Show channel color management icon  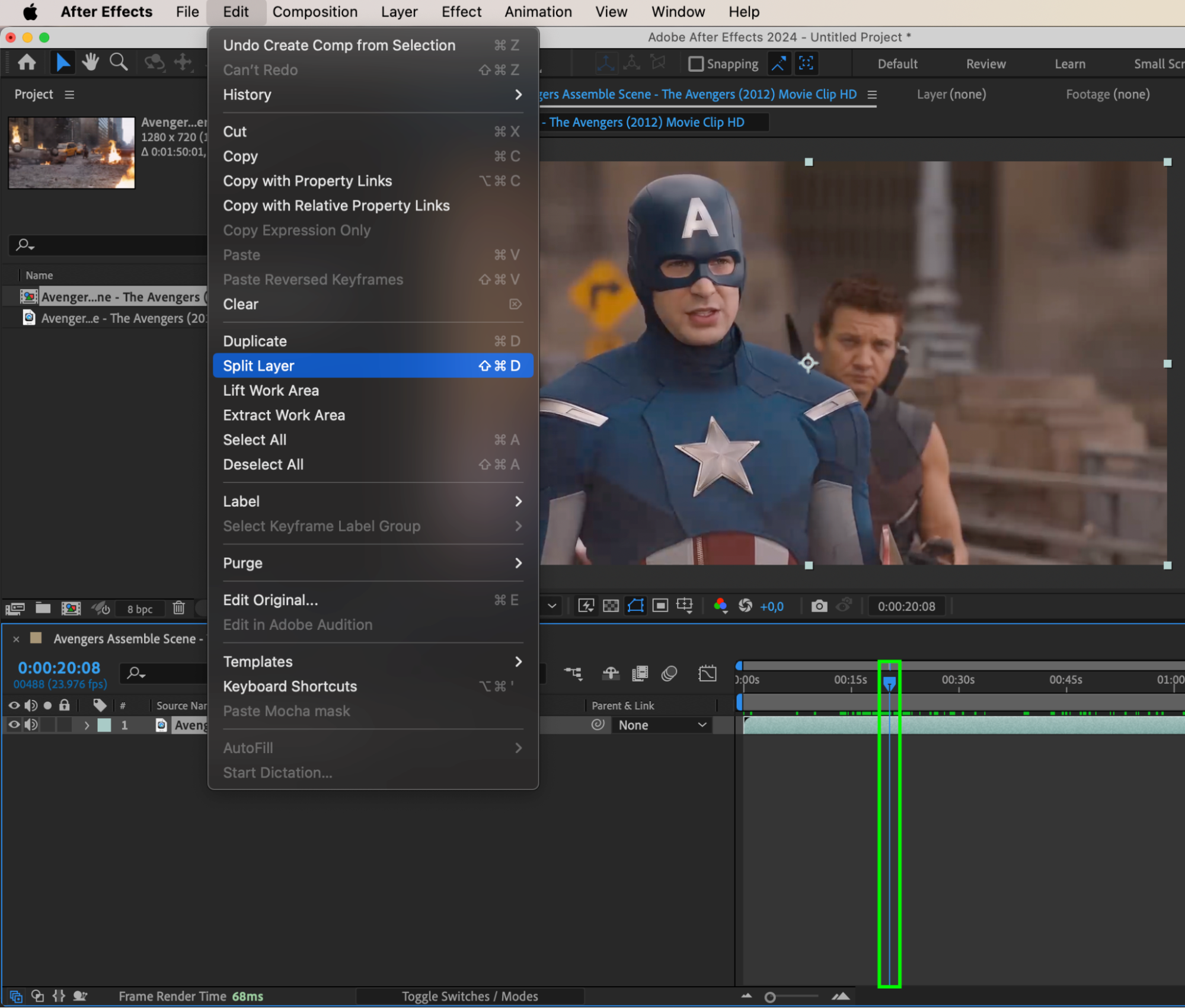(720, 606)
